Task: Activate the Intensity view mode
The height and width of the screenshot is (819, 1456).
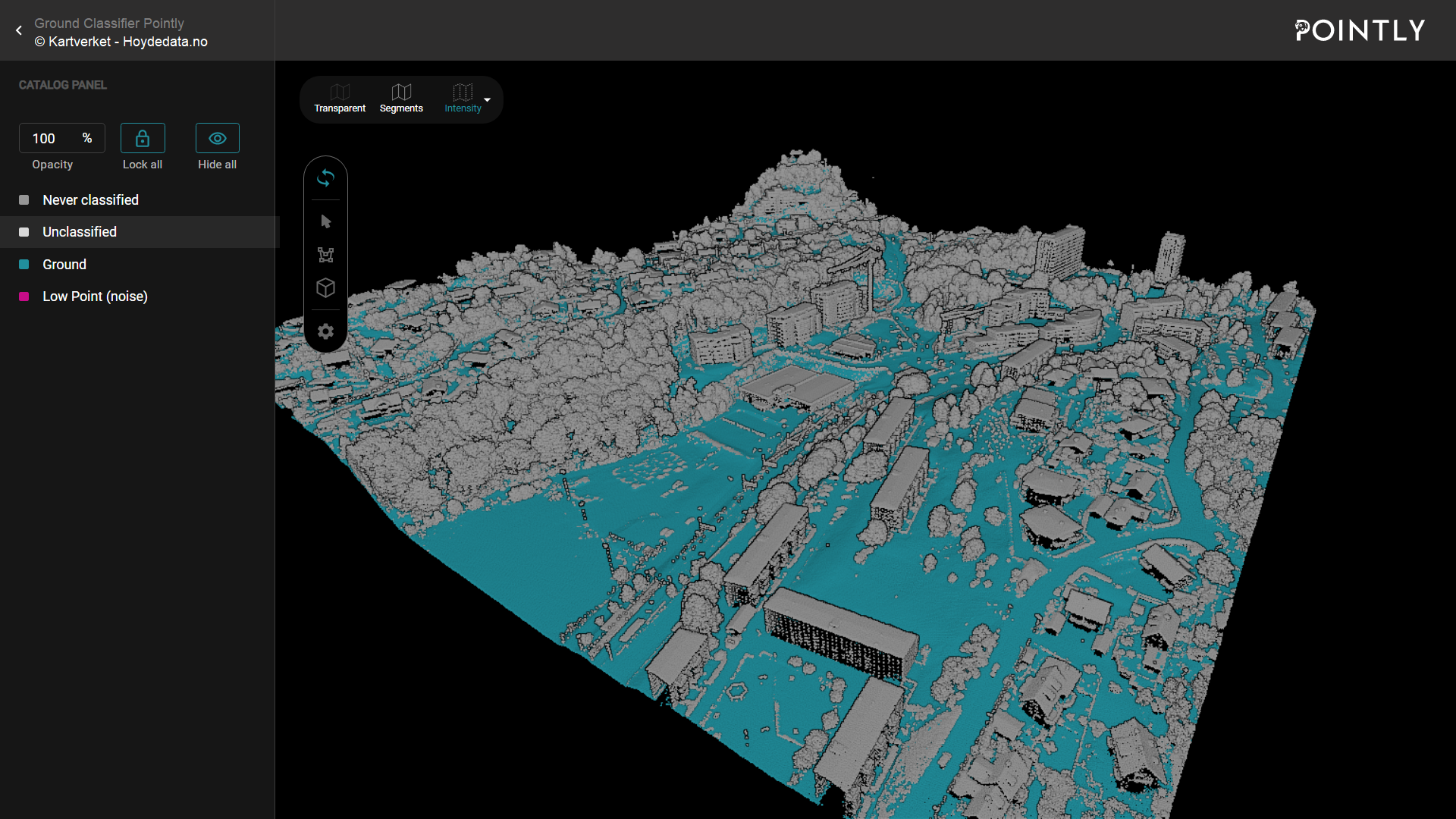Action: (462, 99)
